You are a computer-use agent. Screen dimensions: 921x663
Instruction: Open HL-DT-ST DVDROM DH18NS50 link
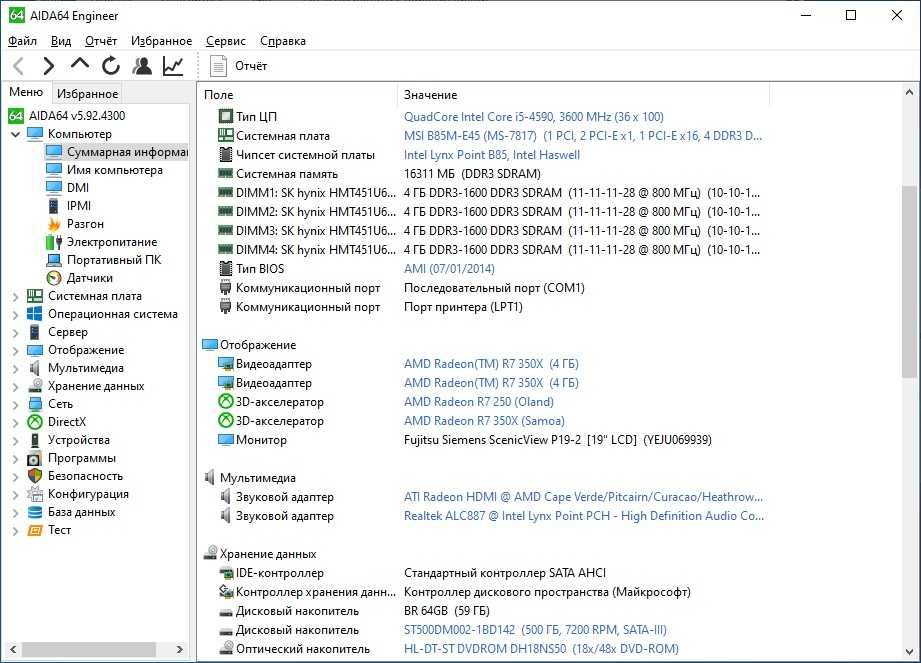coord(541,649)
